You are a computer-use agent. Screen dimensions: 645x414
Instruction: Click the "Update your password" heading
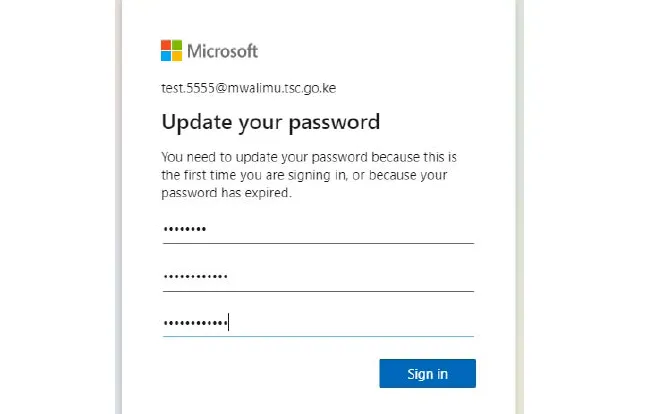(270, 123)
